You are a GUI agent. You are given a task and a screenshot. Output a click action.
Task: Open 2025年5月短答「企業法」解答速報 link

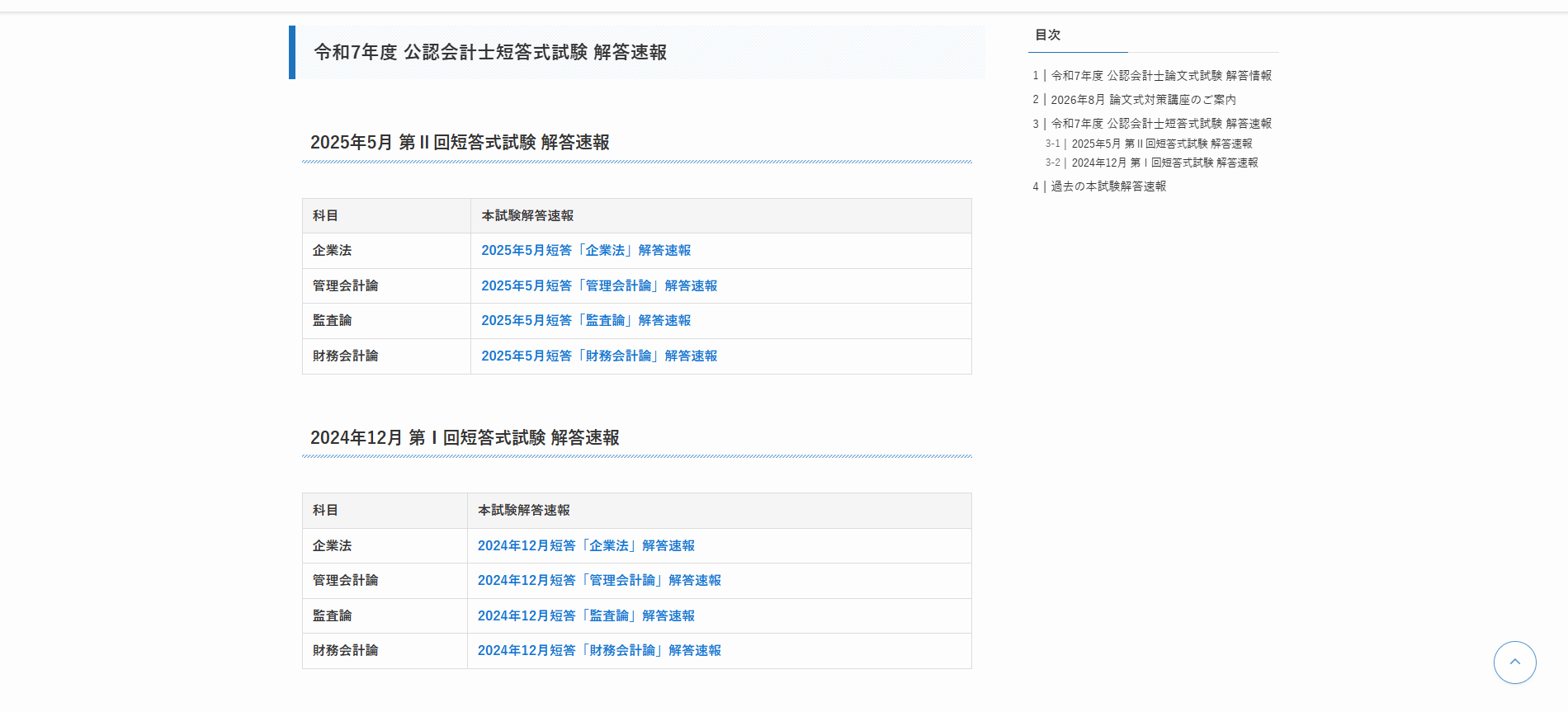(586, 251)
